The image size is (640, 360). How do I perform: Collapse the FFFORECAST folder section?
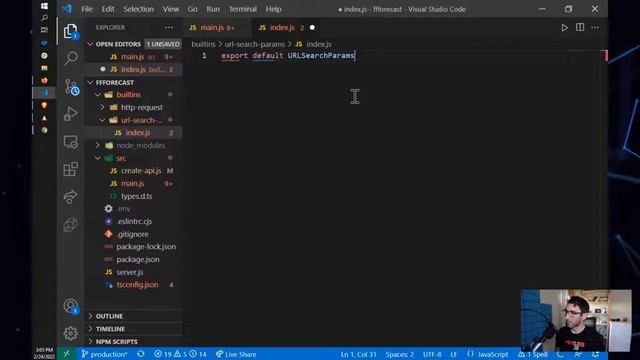(90, 82)
